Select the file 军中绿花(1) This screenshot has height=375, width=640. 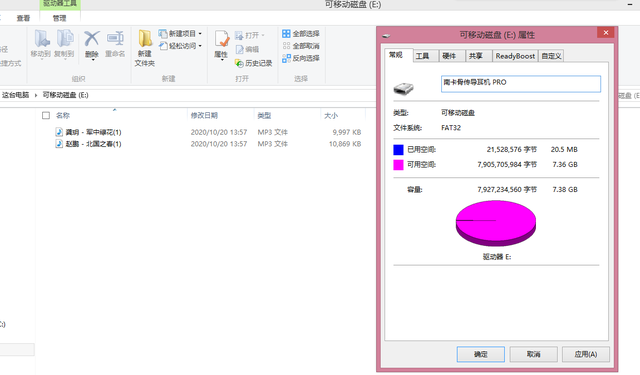pyautogui.click(x=93, y=132)
